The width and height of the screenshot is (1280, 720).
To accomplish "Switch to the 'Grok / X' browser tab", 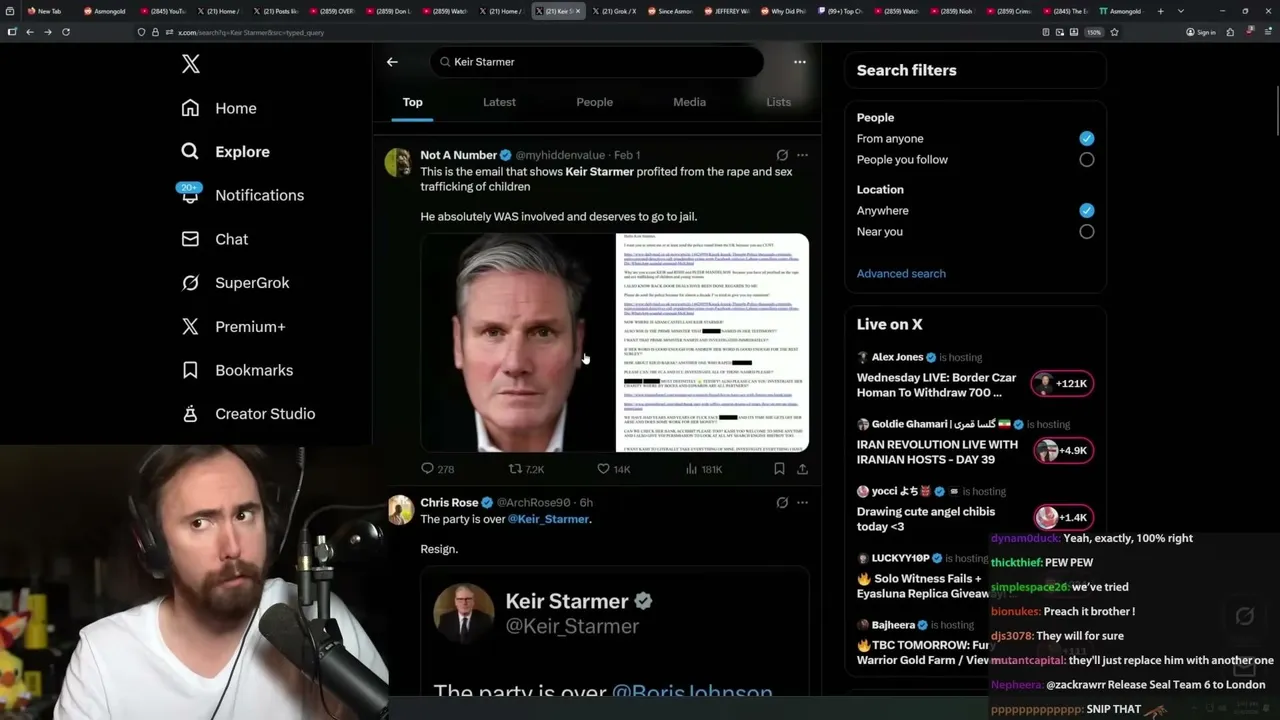I will click(x=615, y=11).
